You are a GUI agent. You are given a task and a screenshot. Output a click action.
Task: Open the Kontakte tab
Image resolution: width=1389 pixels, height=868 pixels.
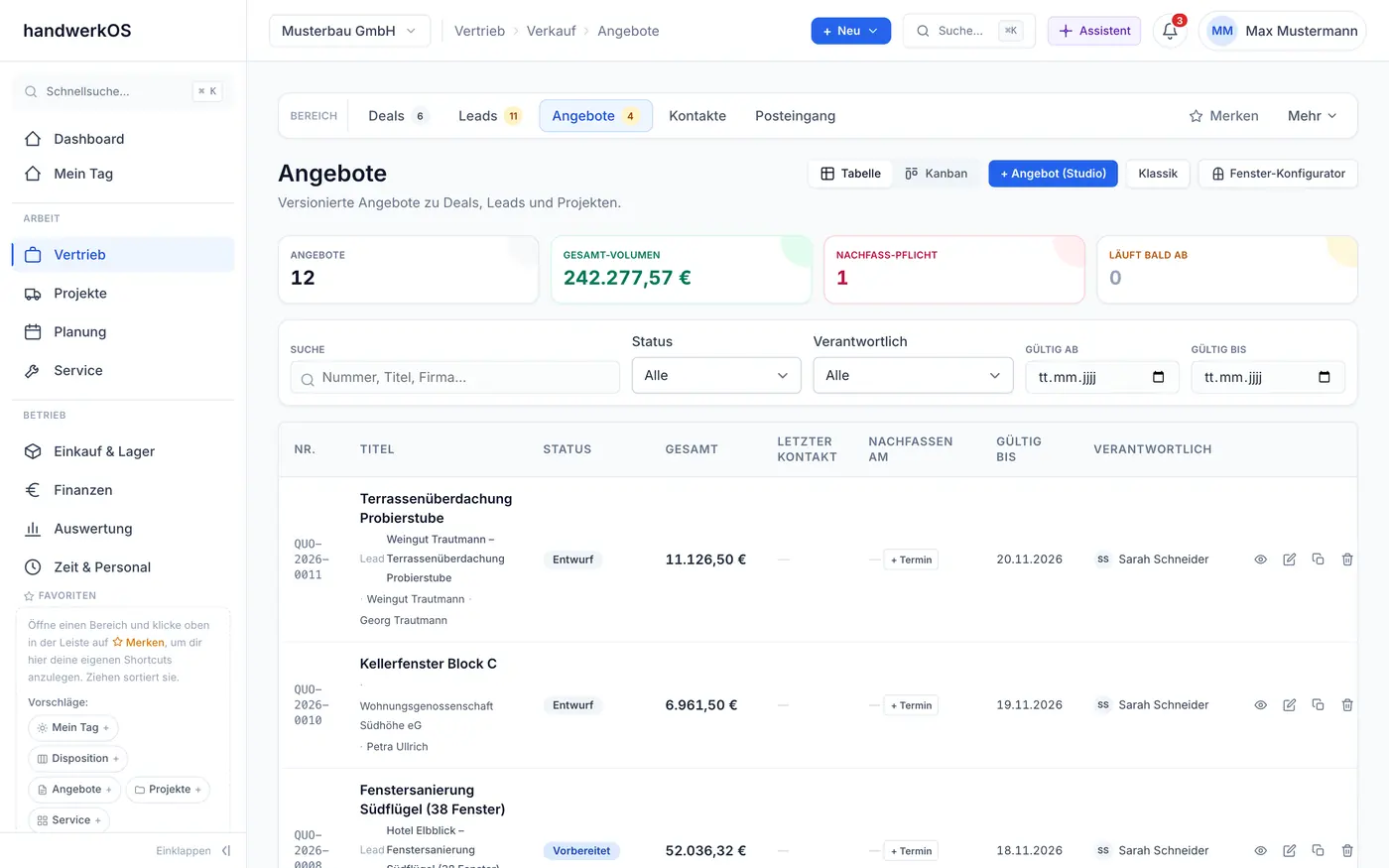point(697,116)
